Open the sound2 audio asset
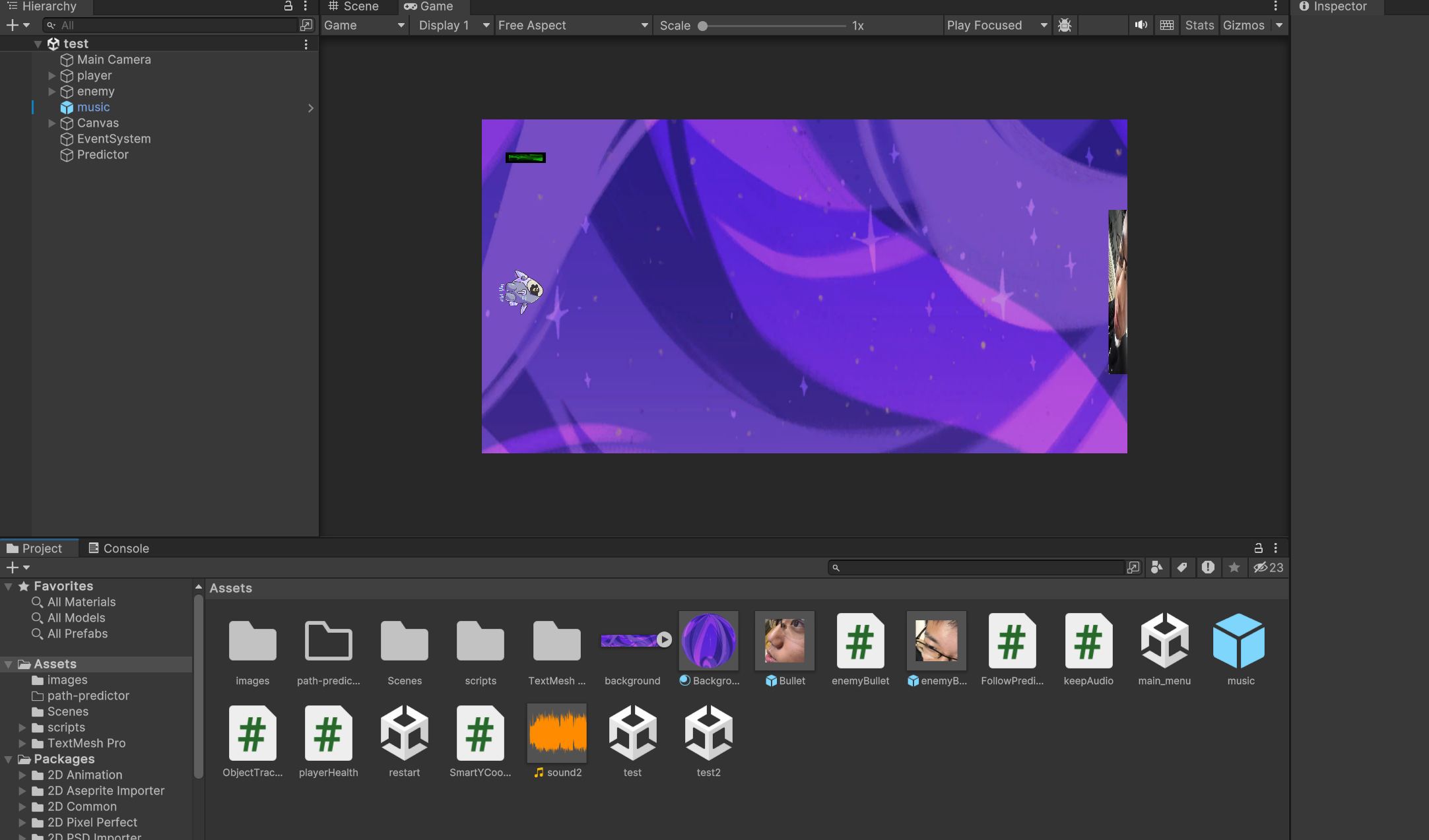The width and height of the screenshot is (1429, 840). point(557,733)
